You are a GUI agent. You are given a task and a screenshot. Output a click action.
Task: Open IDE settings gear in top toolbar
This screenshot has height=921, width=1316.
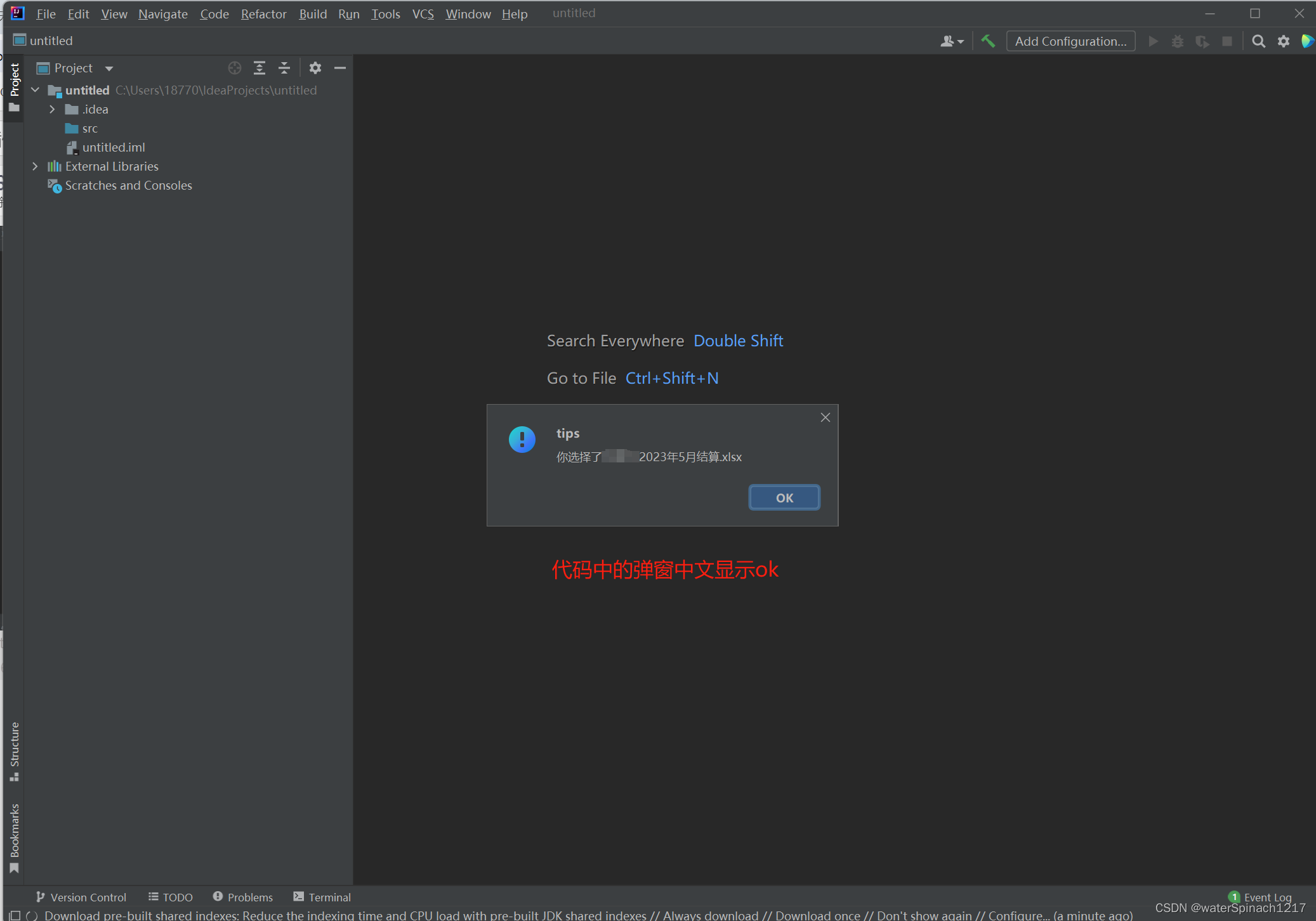tap(1283, 41)
